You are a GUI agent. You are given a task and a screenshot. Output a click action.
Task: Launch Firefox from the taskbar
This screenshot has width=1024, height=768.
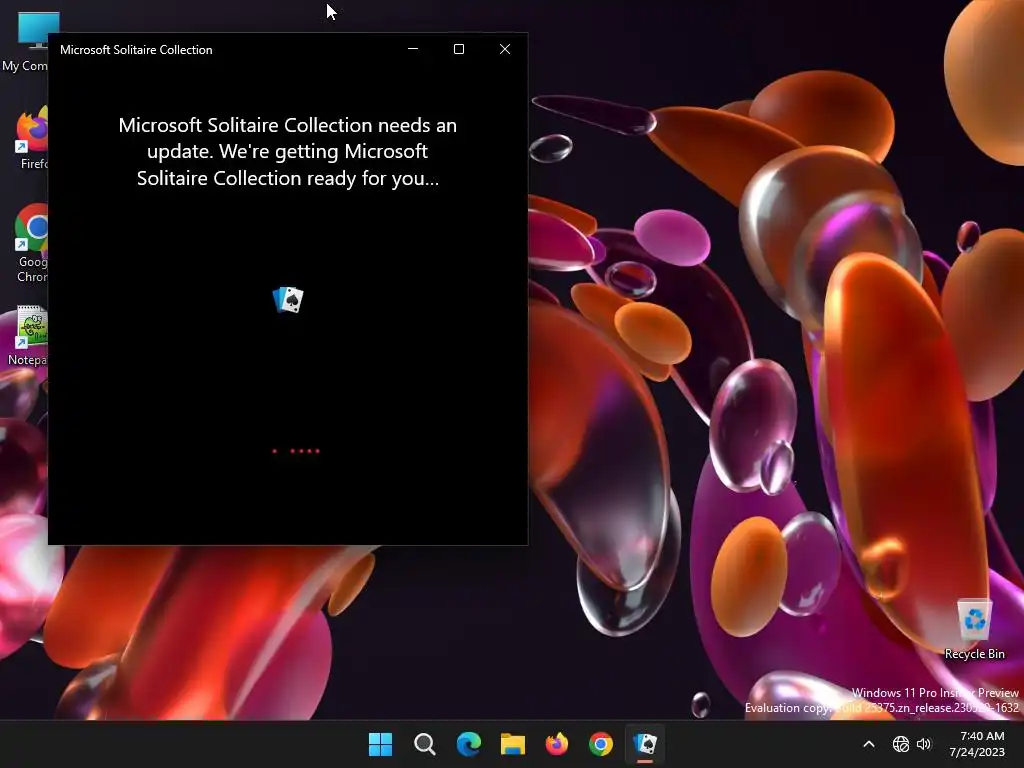pos(556,744)
